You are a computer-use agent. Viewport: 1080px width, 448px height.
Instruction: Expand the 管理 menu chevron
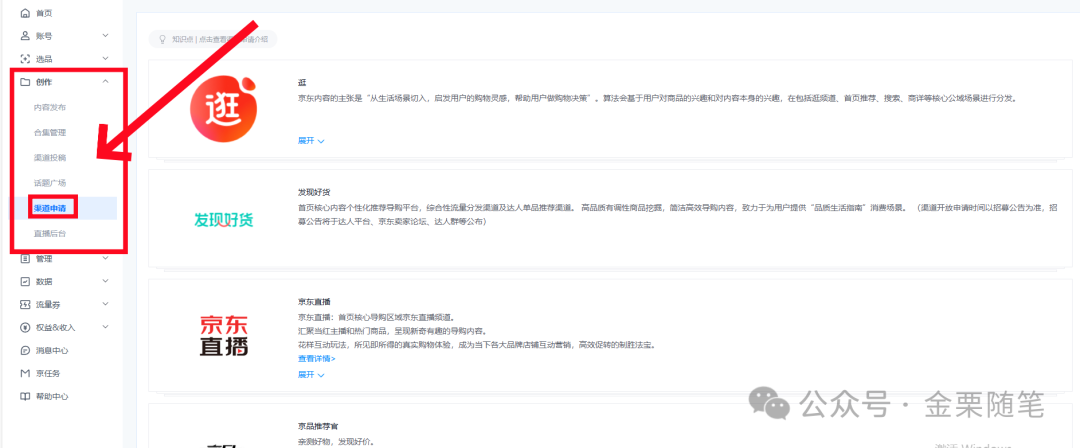click(105, 258)
